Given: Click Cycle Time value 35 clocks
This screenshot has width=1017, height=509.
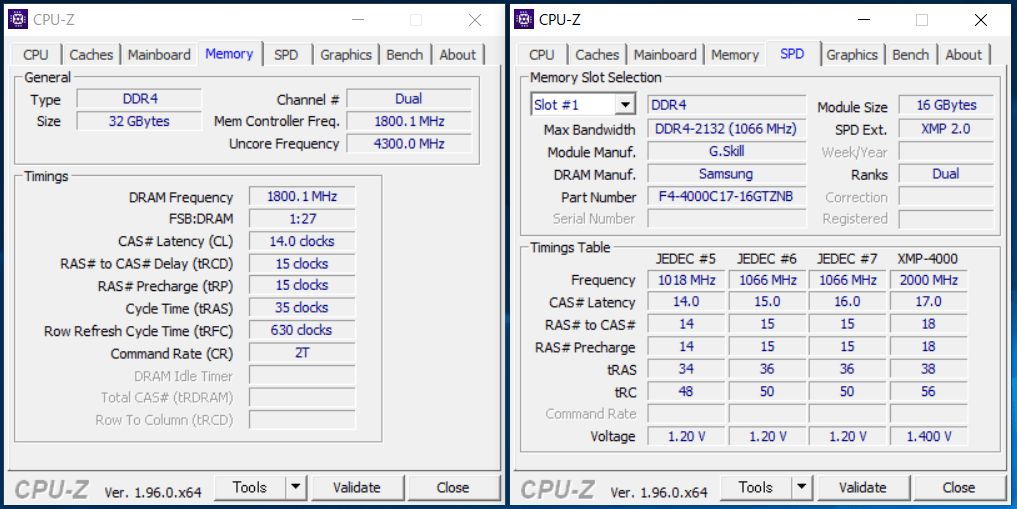Looking at the screenshot, I should coord(302,307).
